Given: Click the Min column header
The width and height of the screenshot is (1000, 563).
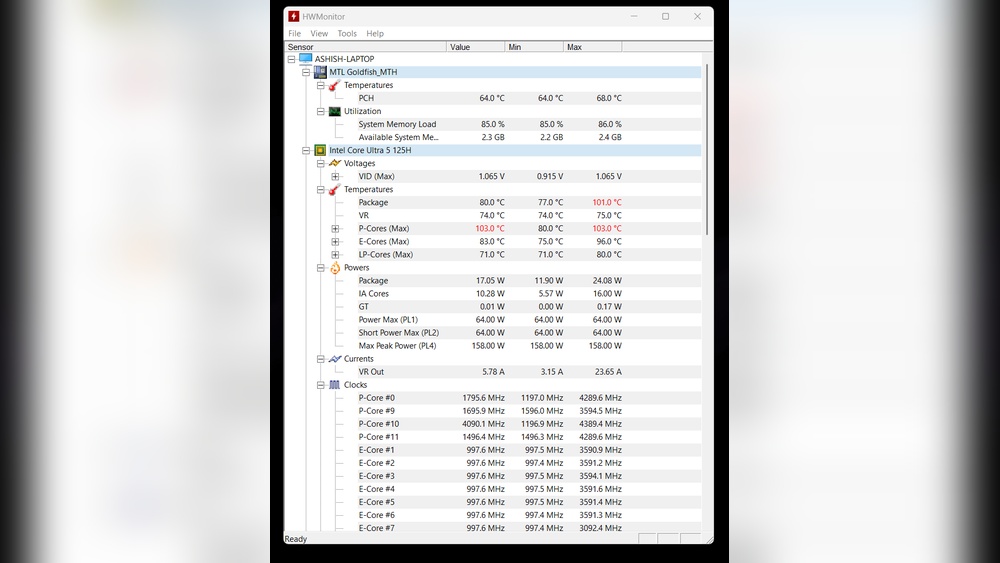Looking at the screenshot, I should (534, 47).
